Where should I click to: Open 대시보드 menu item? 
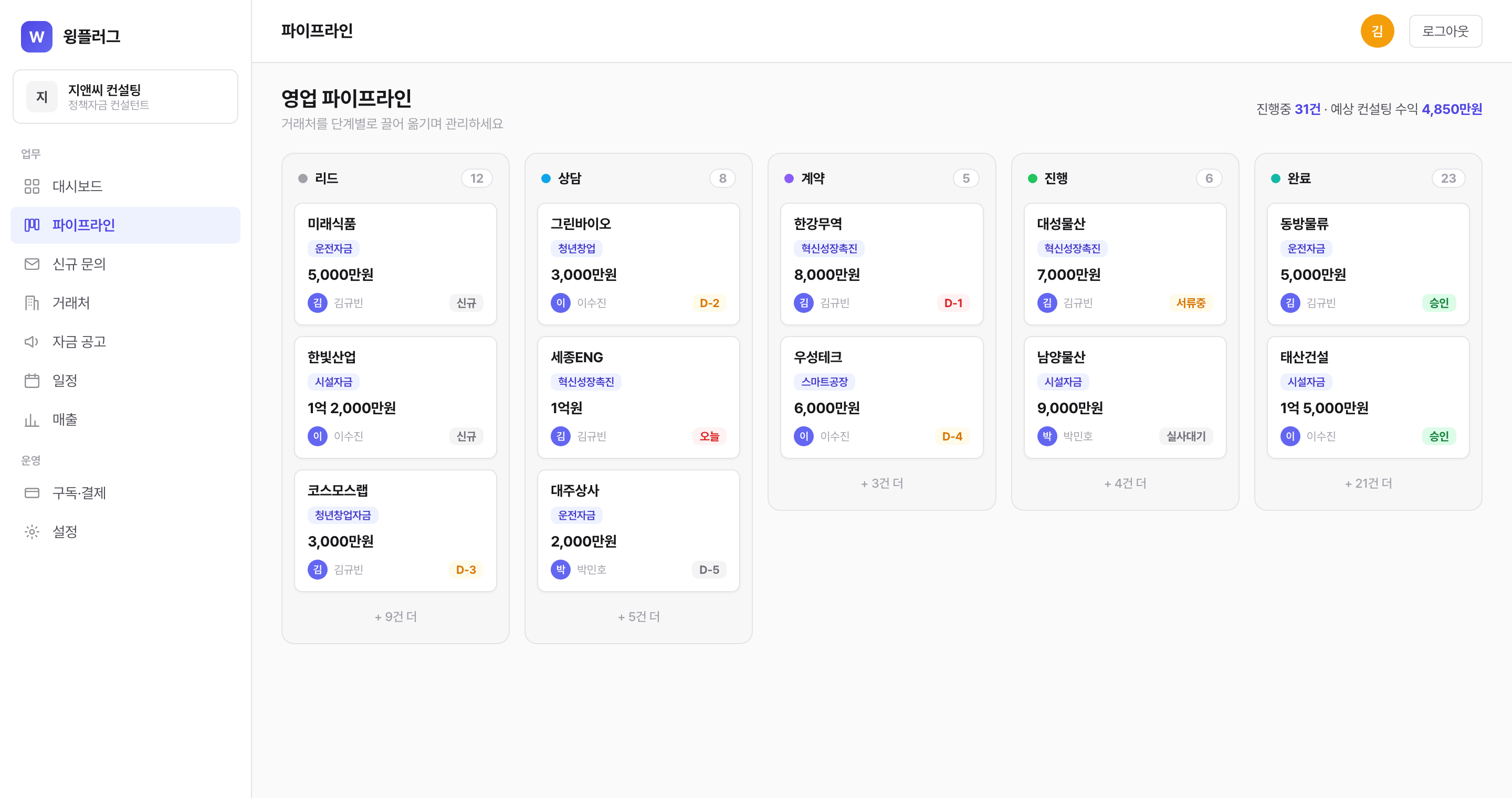[x=125, y=186]
